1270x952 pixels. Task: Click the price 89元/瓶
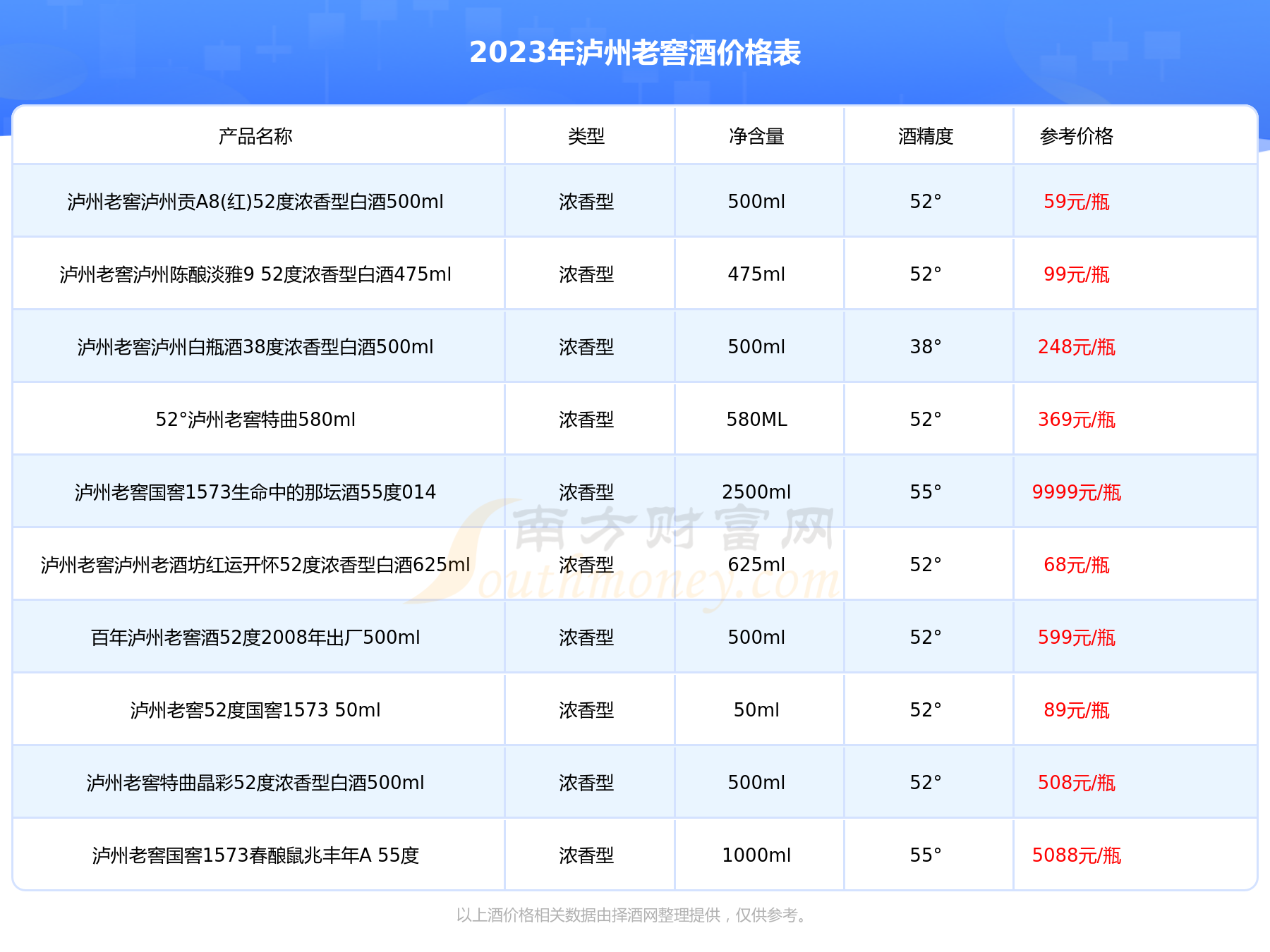tap(1077, 710)
